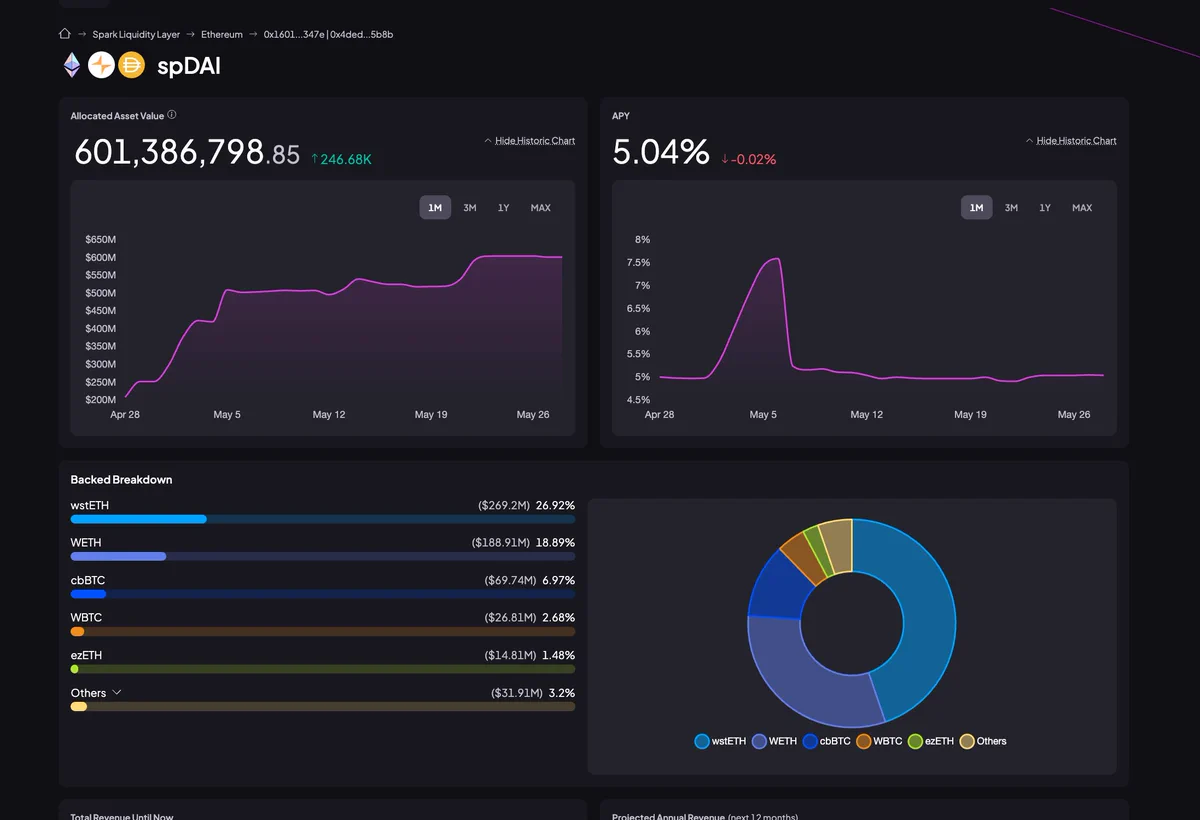Click the cbBTC progress bar
The image size is (1200, 820).
[323, 594]
